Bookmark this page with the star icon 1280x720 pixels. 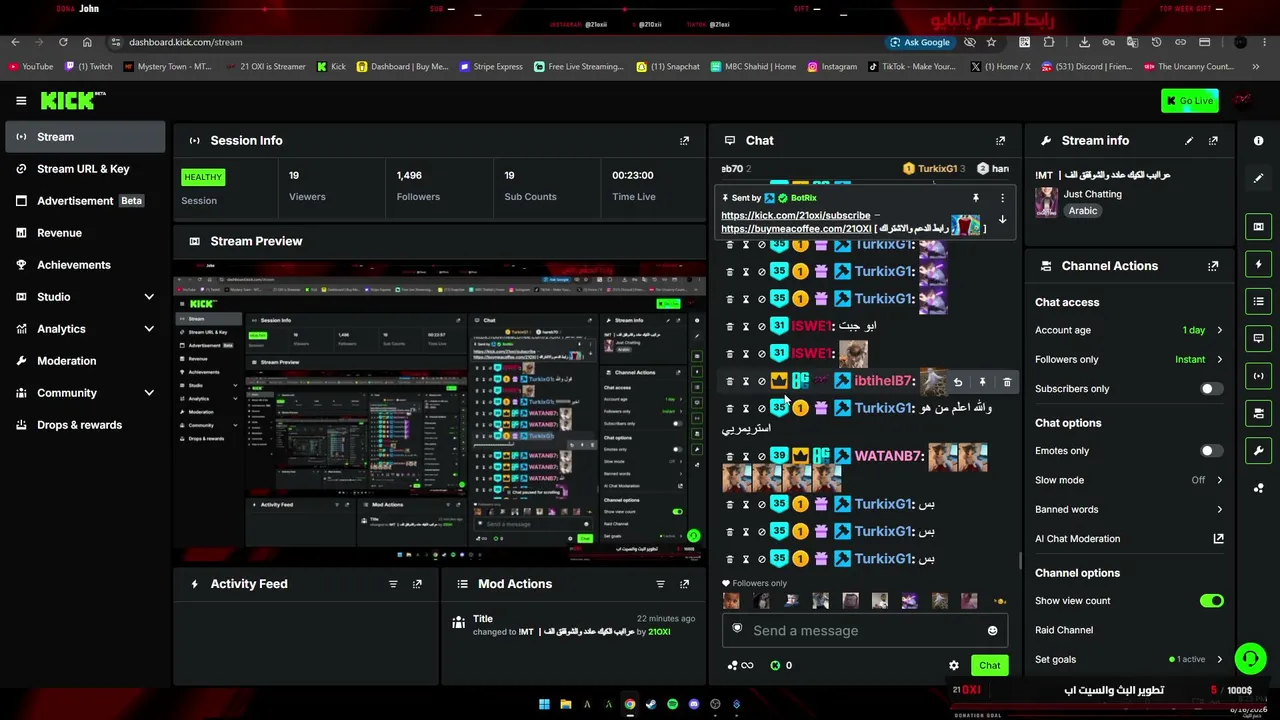click(991, 42)
